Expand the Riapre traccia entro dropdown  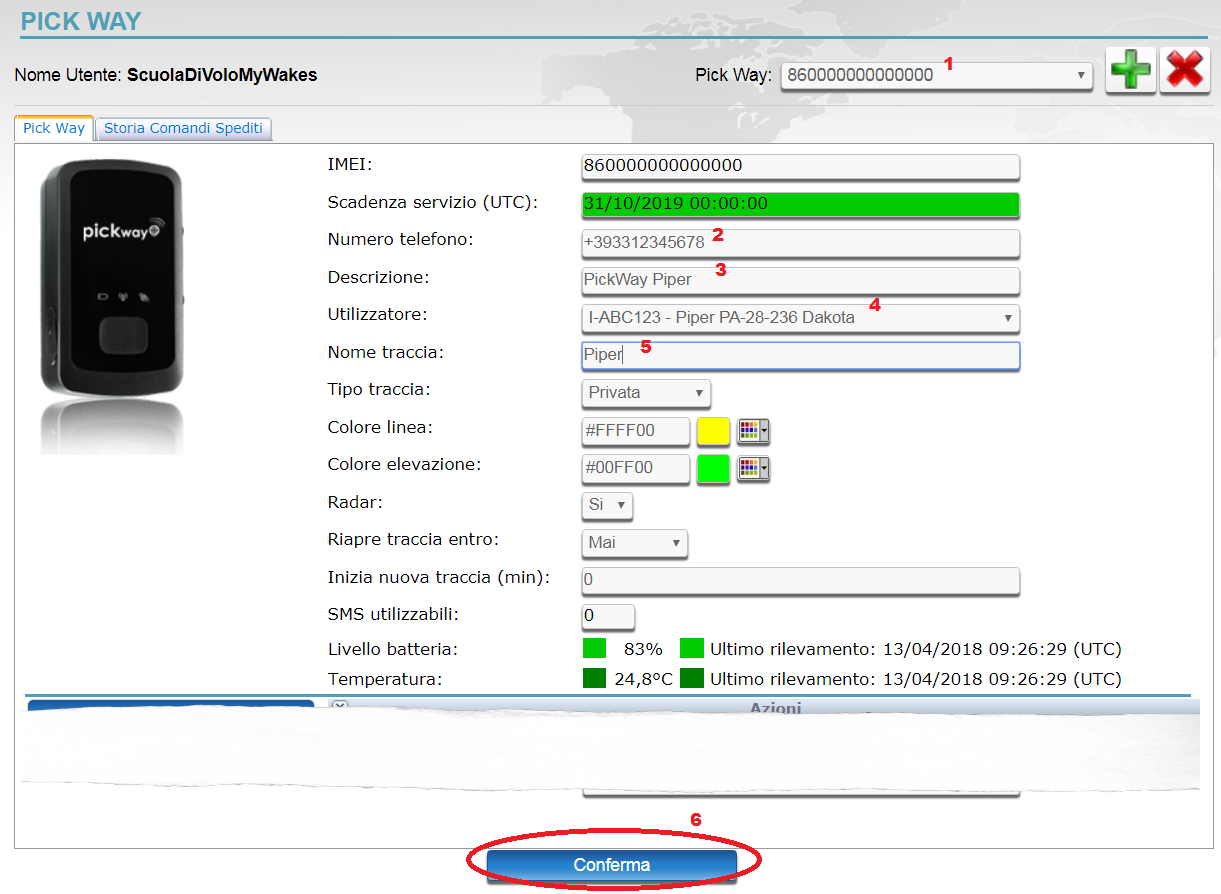click(x=634, y=543)
